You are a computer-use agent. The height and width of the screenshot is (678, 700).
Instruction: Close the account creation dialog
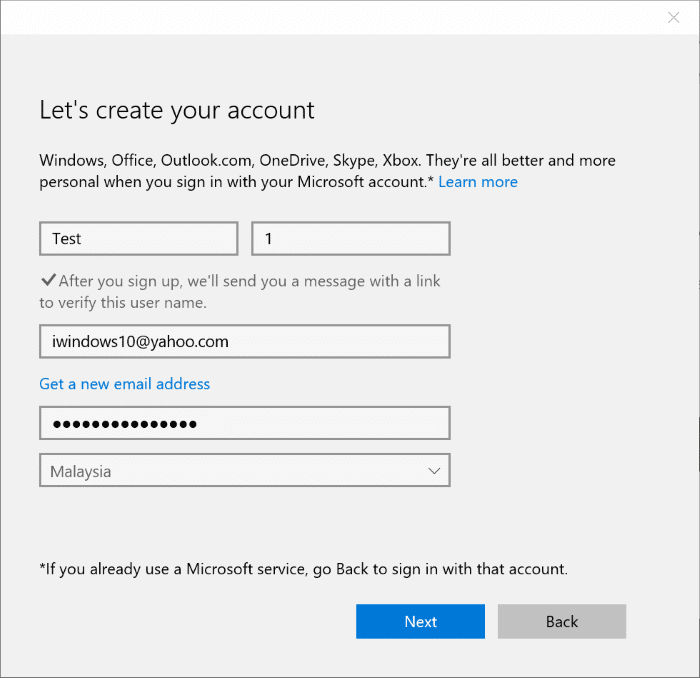(x=673, y=17)
